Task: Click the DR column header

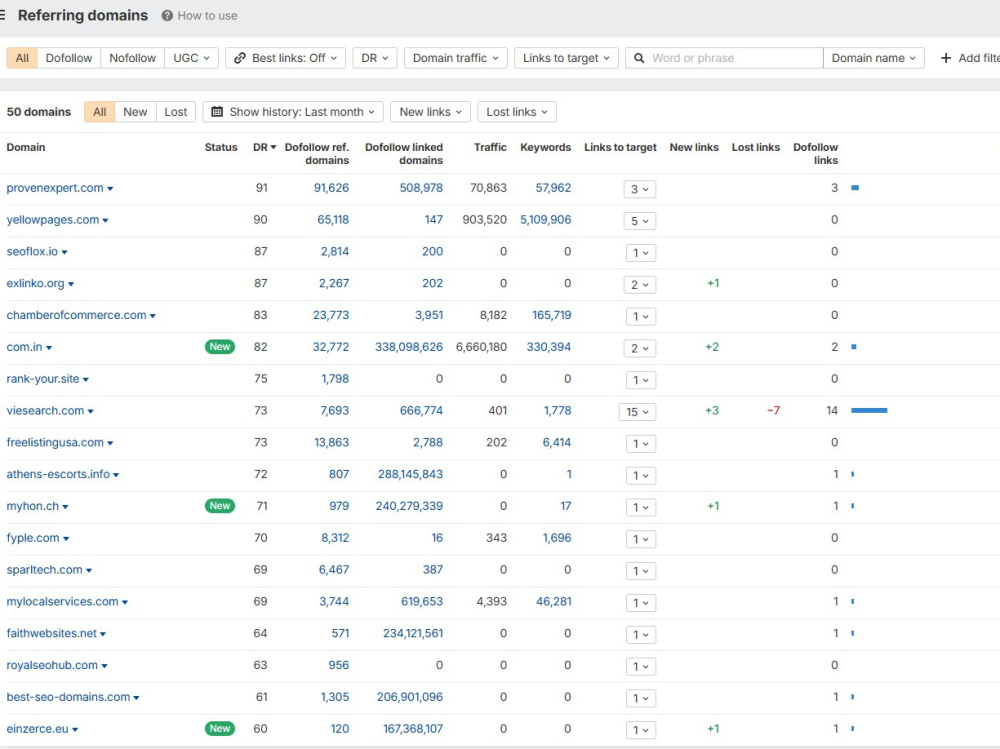Action: [260, 147]
